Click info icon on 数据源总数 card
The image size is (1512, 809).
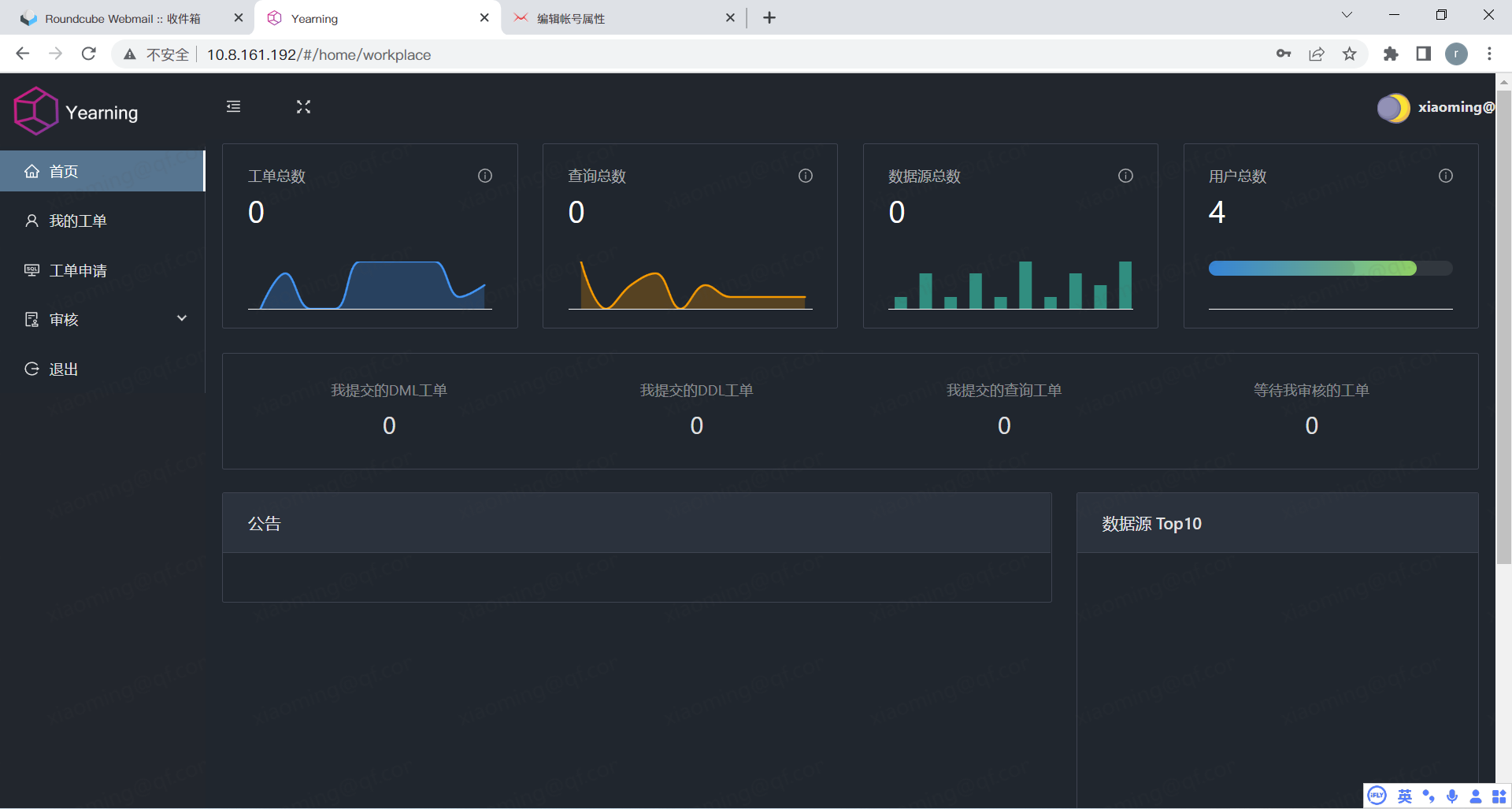[1126, 176]
